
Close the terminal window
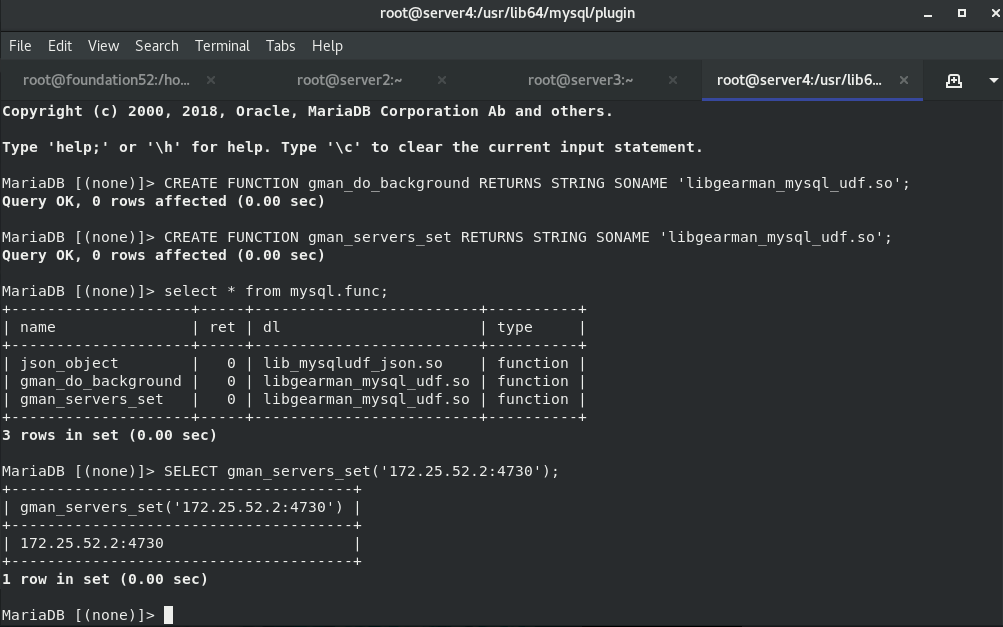[995, 13]
